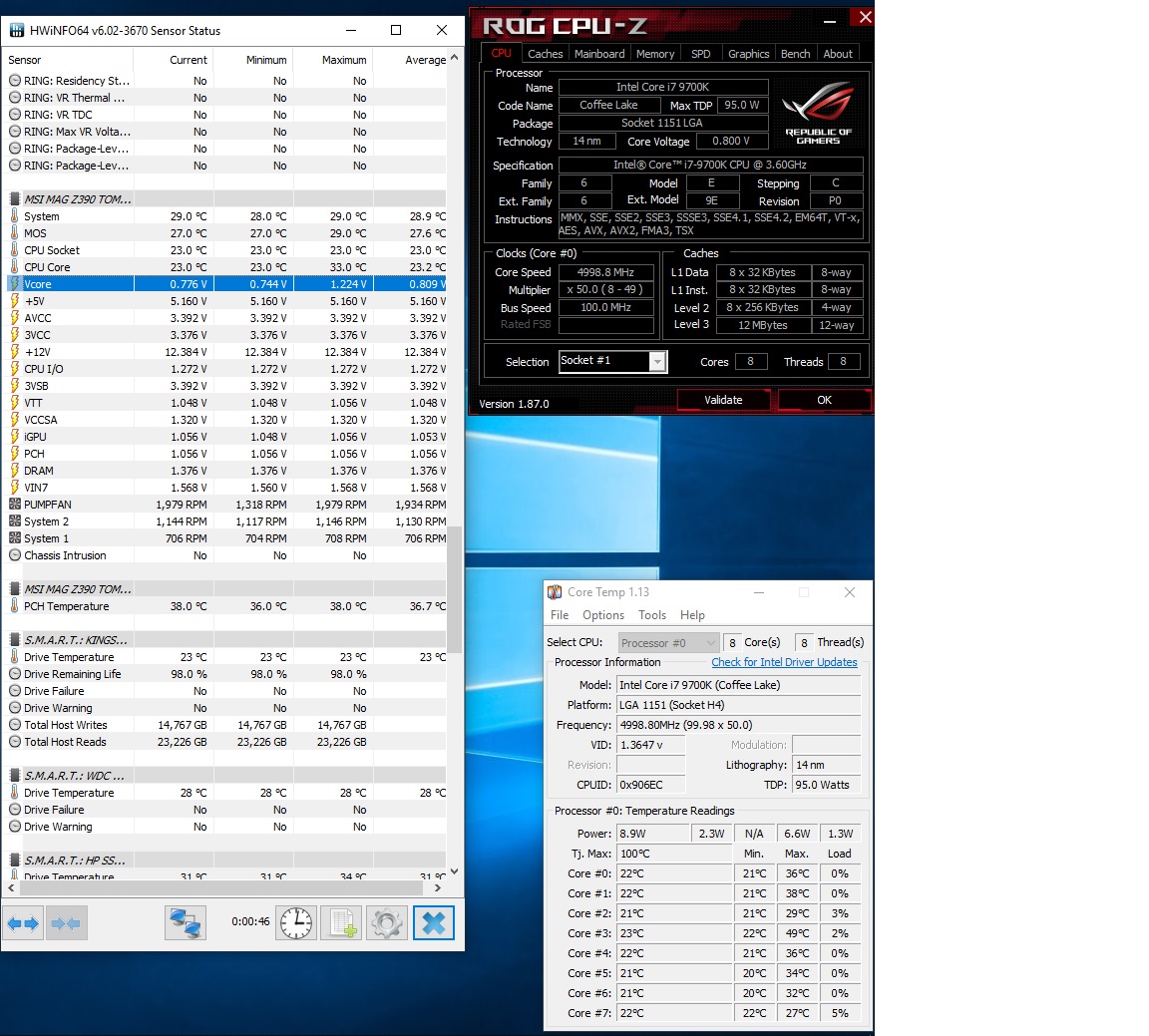
Task: Click HWiNFO horizontal scroll right arrow
Action: (x=438, y=887)
